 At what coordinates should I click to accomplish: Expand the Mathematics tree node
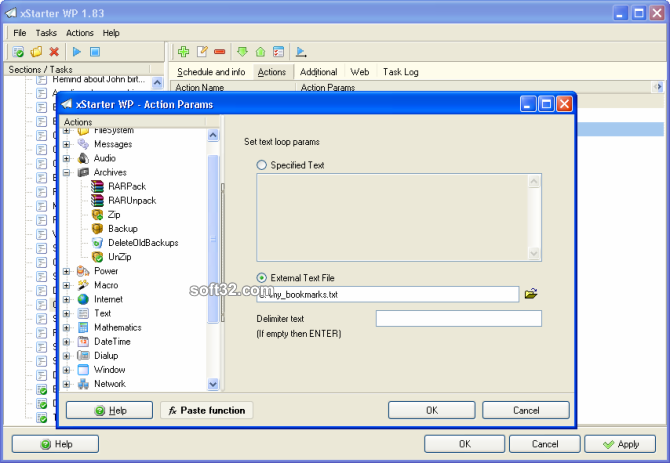[x=67, y=328]
